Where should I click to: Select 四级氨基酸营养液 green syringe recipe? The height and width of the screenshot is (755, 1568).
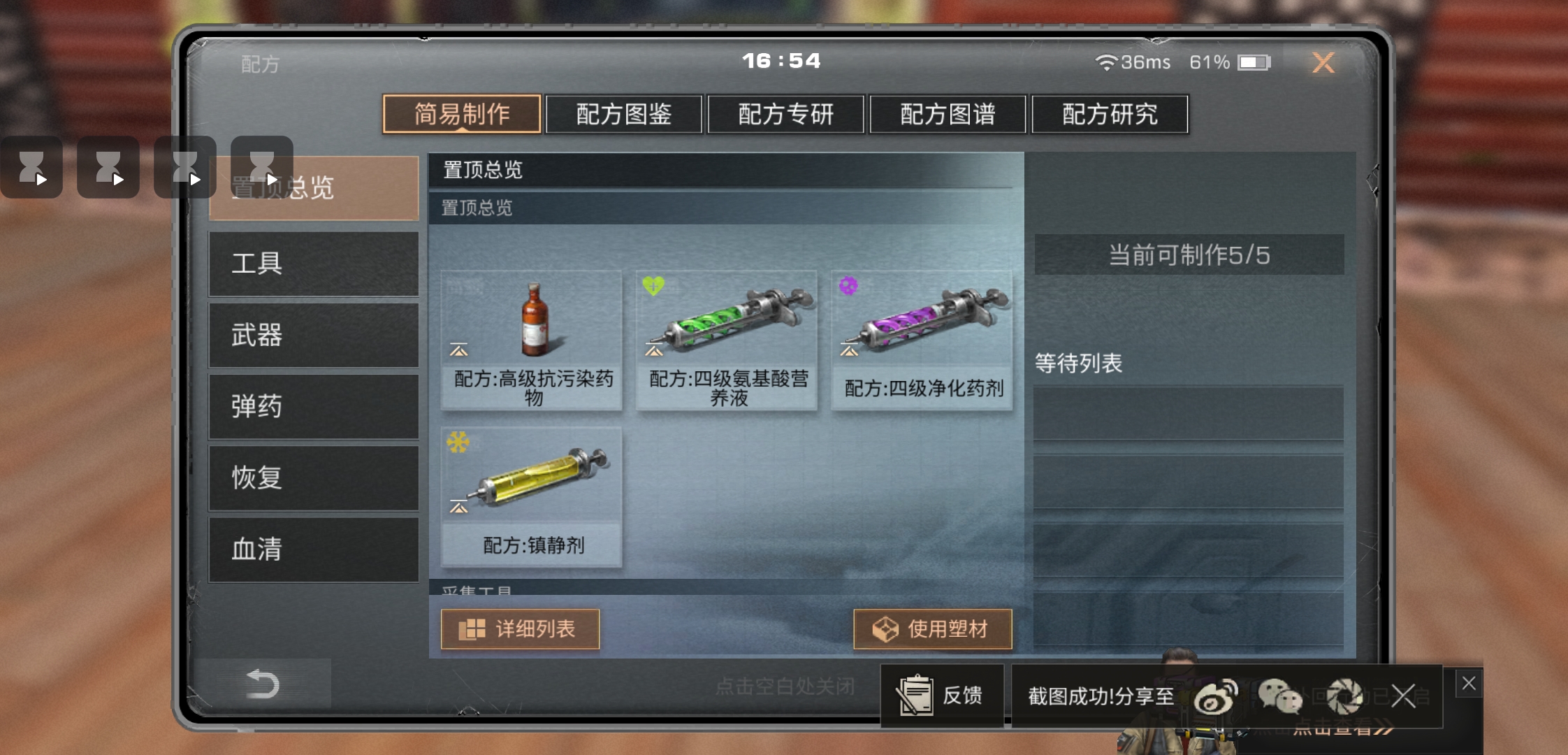(x=727, y=340)
